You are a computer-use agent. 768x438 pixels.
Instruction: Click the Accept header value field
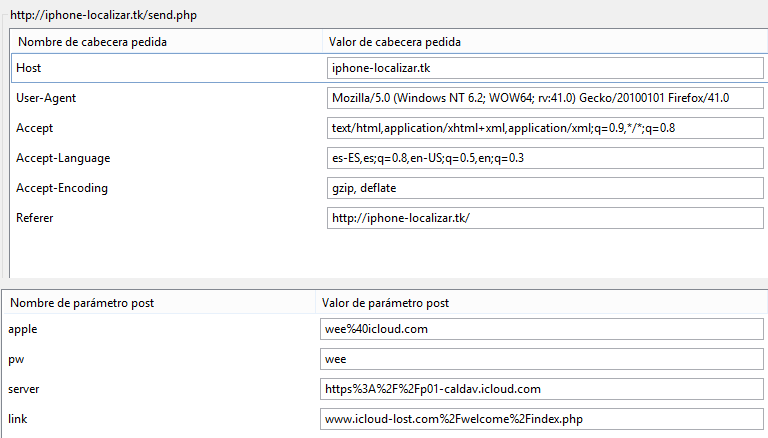545,128
